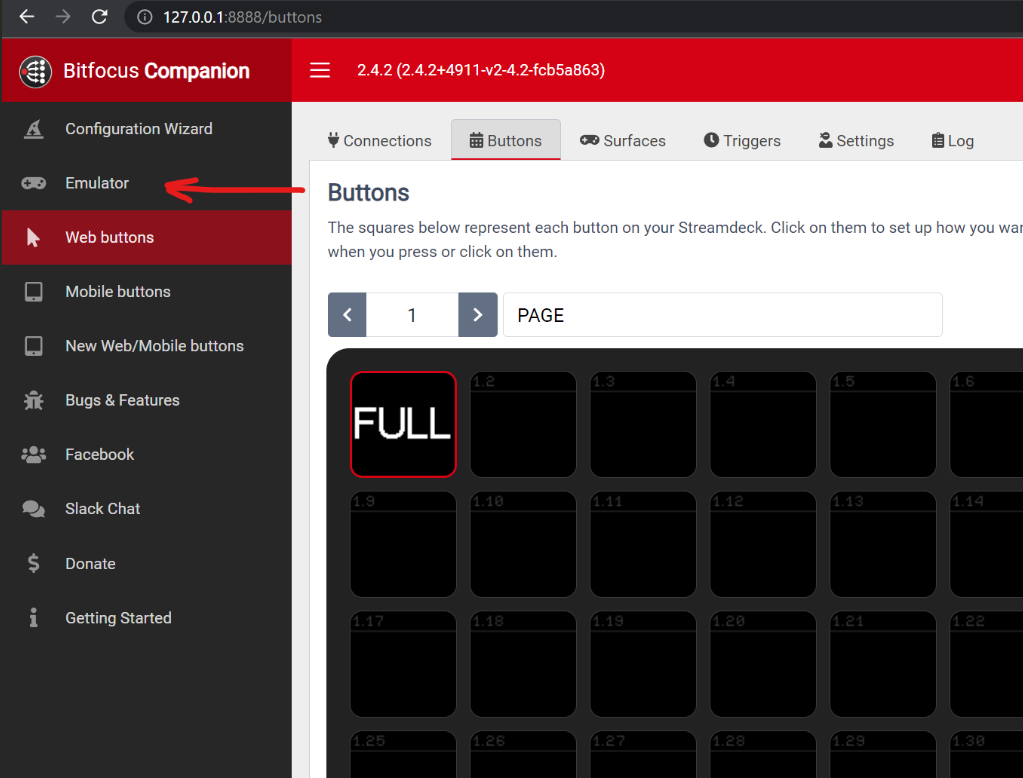Image resolution: width=1023 pixels, height=778 pixels.
Task: Click the Mobile buttons tablet icon
Action: (33, 292)
